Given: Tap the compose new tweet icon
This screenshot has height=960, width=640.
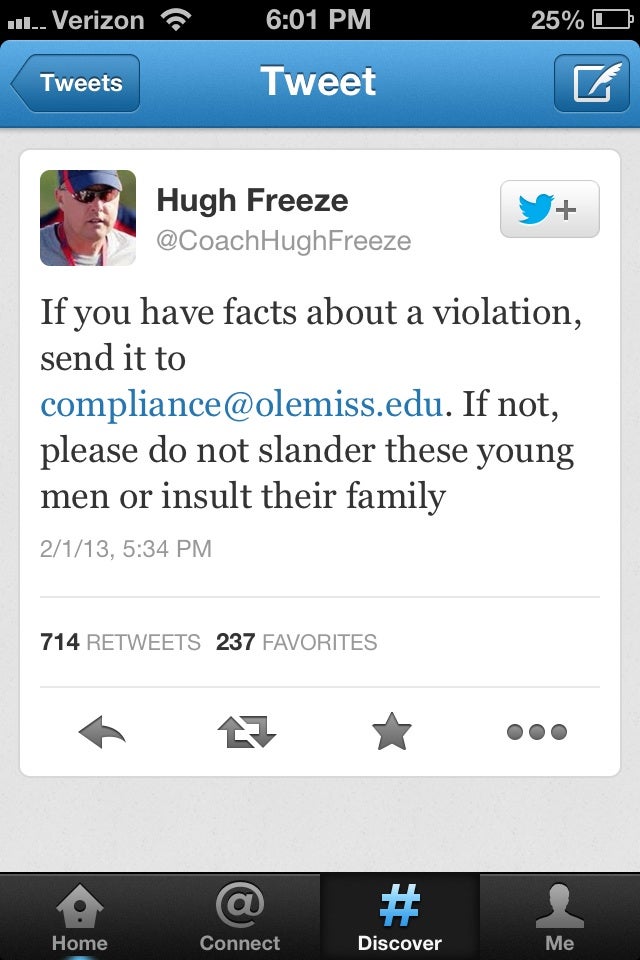Looking at the screenshot, I should coord(591,82).
